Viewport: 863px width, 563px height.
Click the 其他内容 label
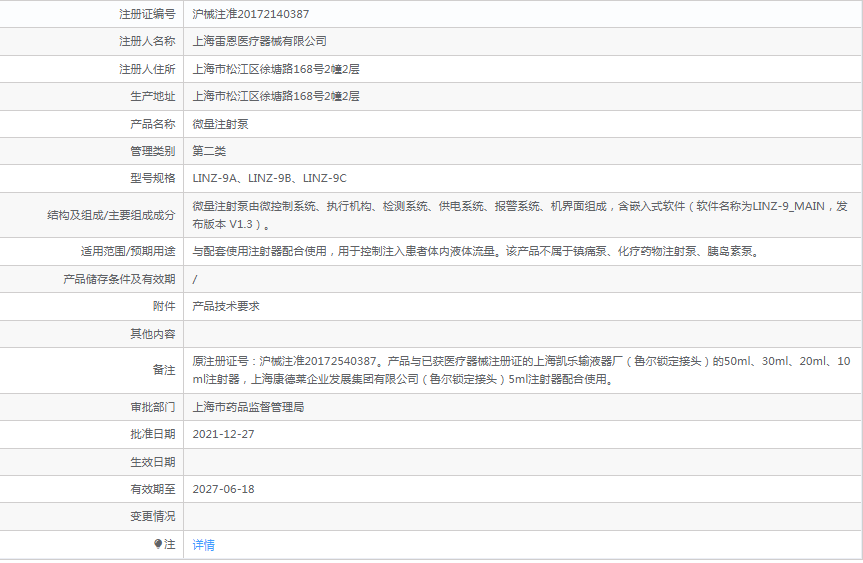click(x=152, y=334)
